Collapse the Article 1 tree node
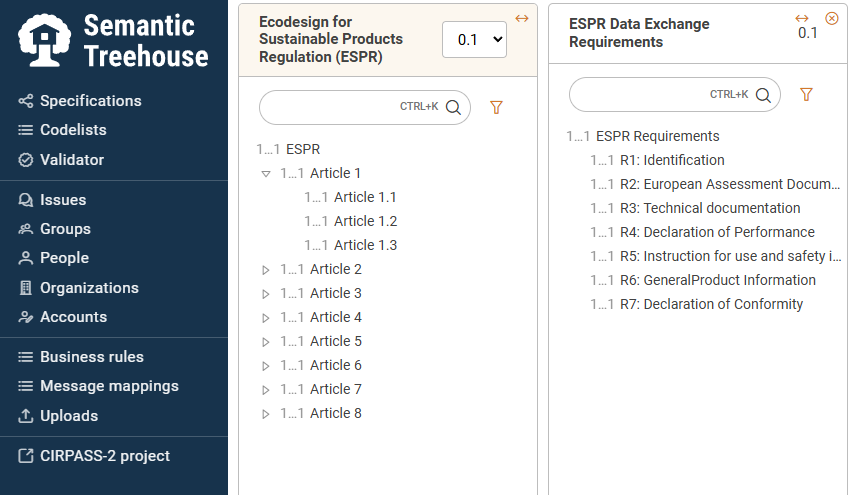Screen dimensions: 854x495 point(266,174)
